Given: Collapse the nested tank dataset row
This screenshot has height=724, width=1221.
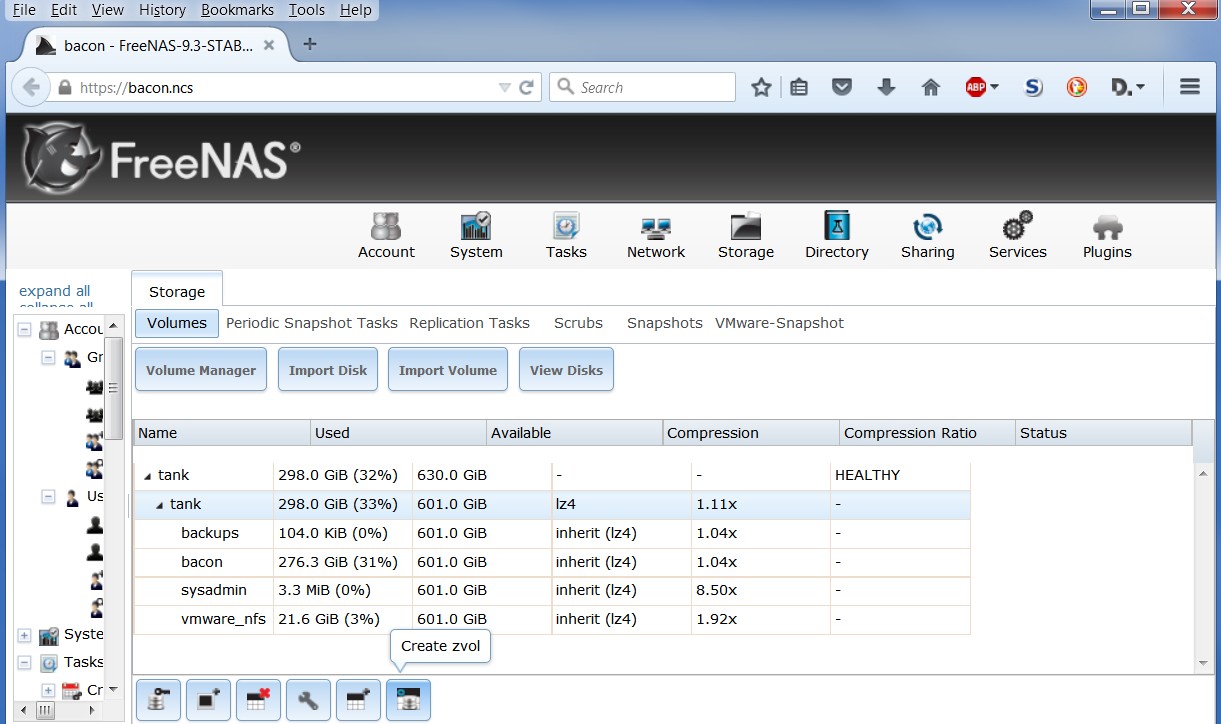Looking at the screenshot, I should pyautogui.click(x=160, y=505).
